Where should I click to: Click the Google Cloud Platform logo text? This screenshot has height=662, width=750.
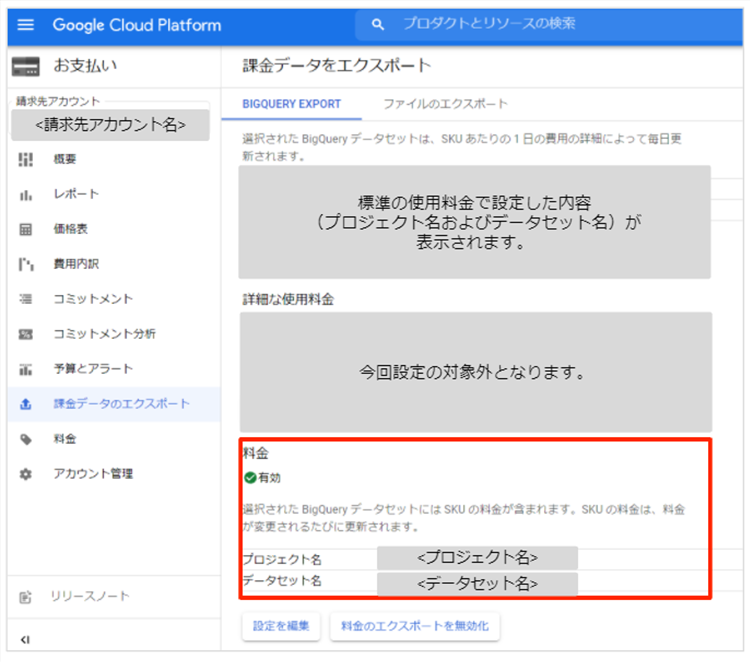pyautogui.click(x=137, y=25)
